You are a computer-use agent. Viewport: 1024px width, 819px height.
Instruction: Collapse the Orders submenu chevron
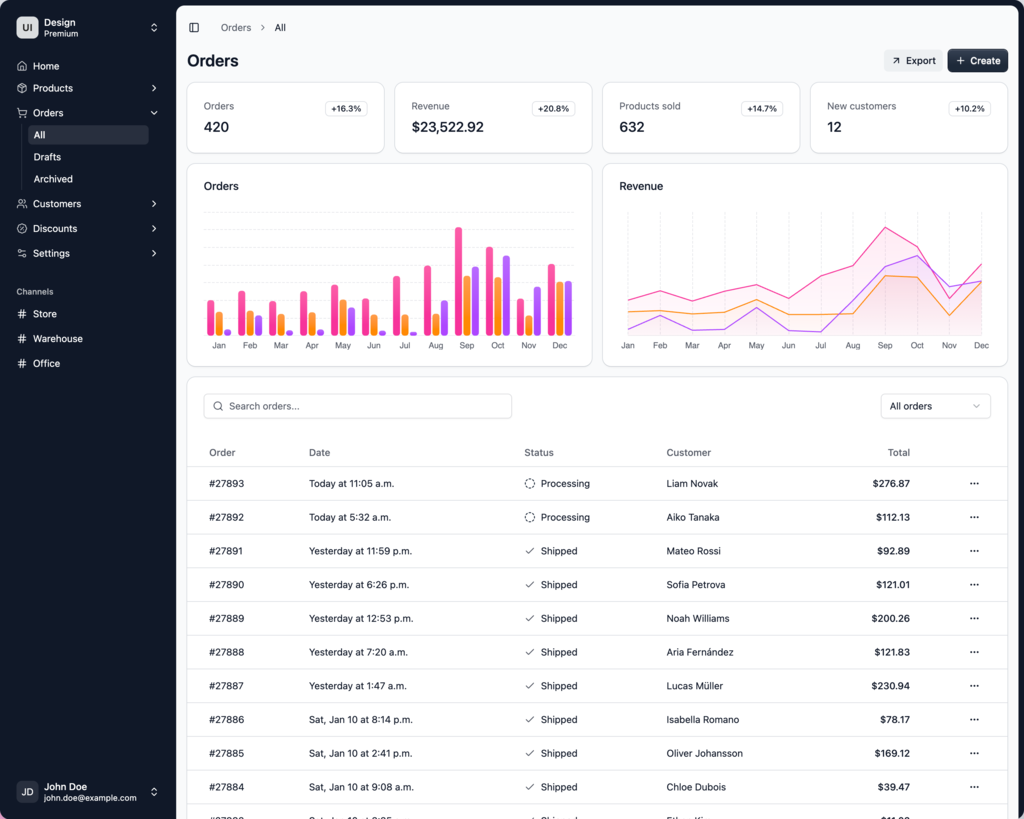154,113
